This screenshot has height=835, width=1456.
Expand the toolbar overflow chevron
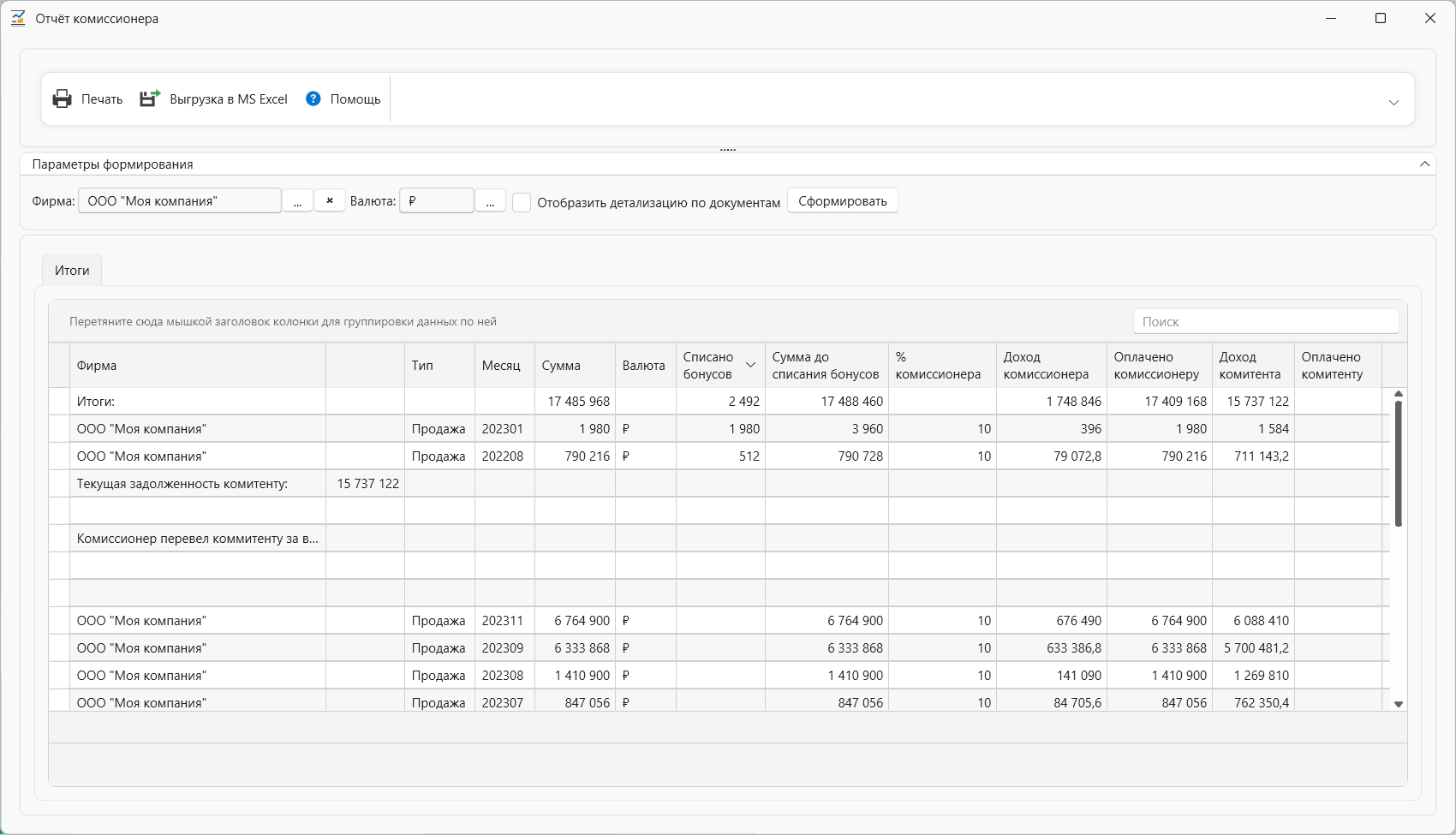pyautogui.click(x=1393, y=103)
